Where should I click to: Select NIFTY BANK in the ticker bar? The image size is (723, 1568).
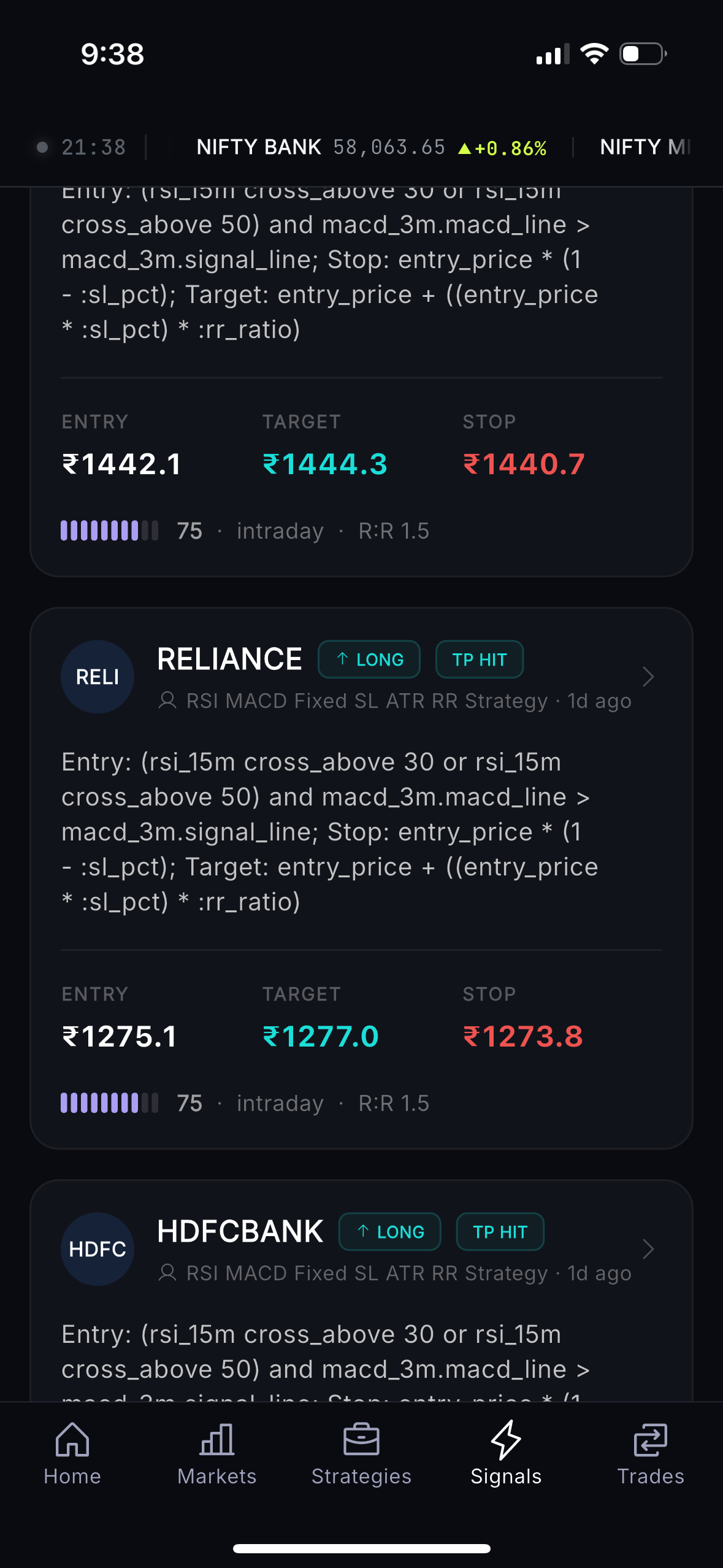click(371, 147)
